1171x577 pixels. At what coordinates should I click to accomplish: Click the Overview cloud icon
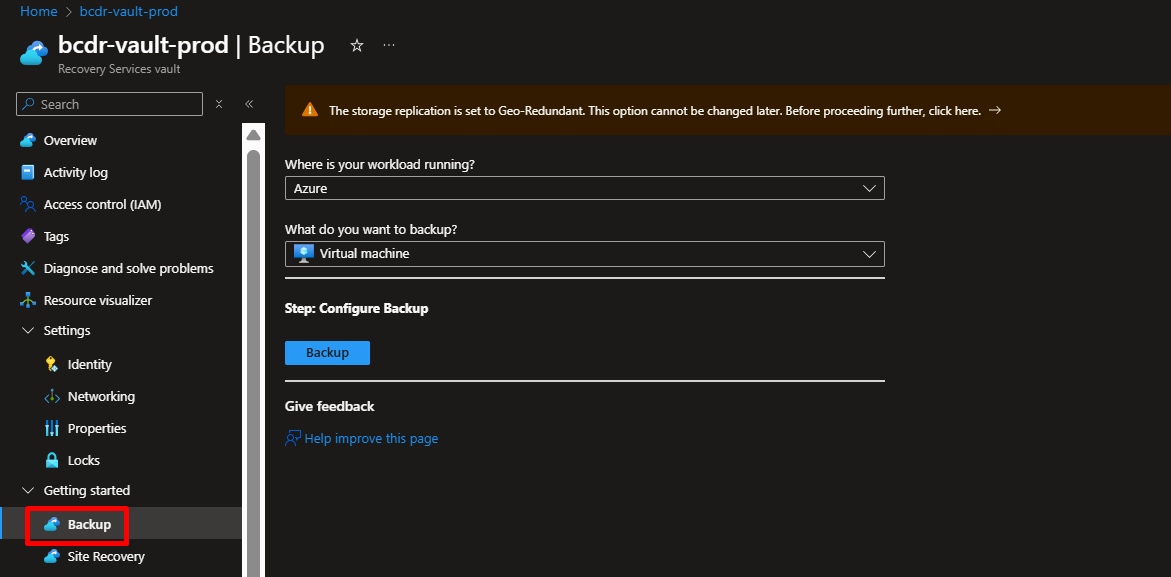pyautogui.click(x=28, y=141)
